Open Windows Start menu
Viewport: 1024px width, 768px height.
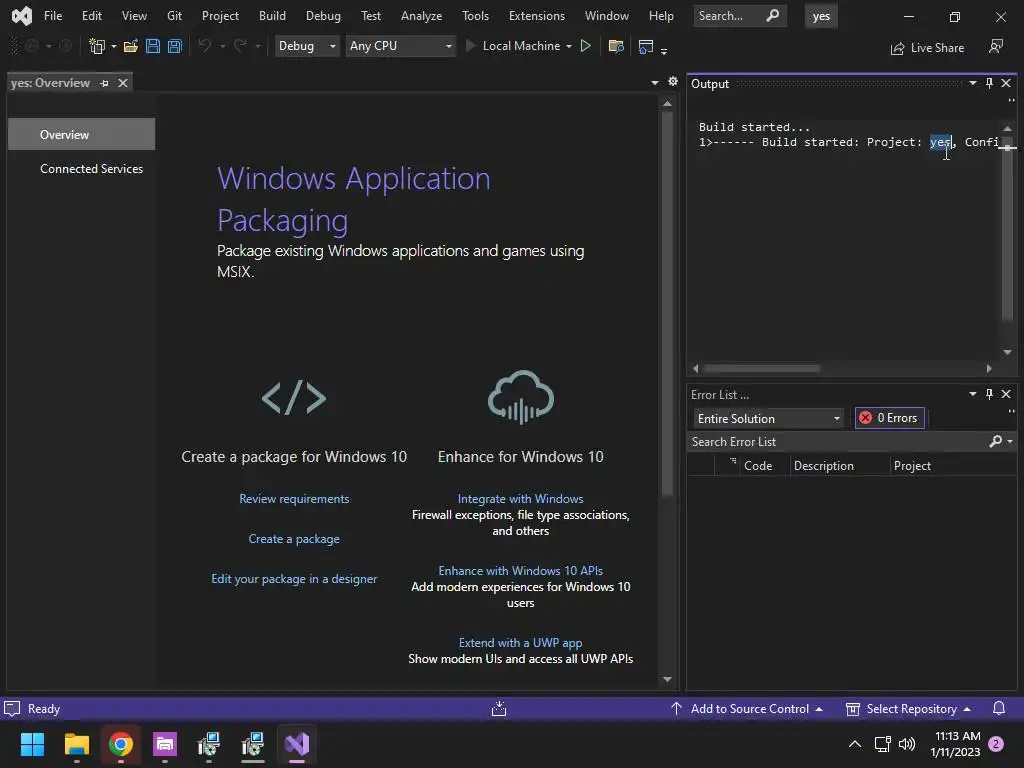tap(32, 744)
